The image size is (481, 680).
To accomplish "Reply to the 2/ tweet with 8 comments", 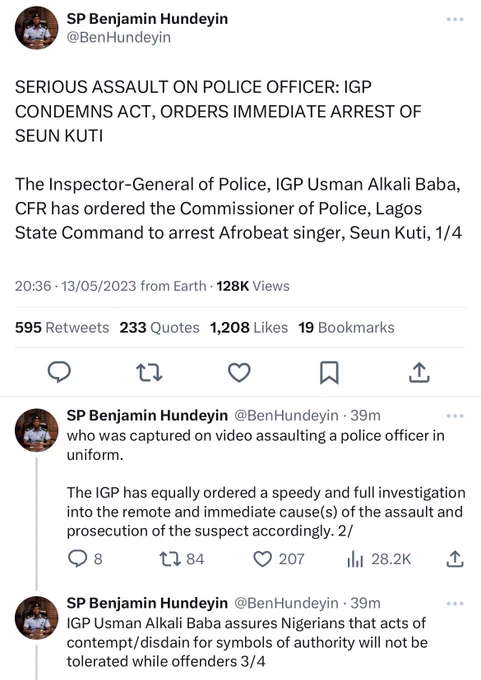I will point(85,559).
